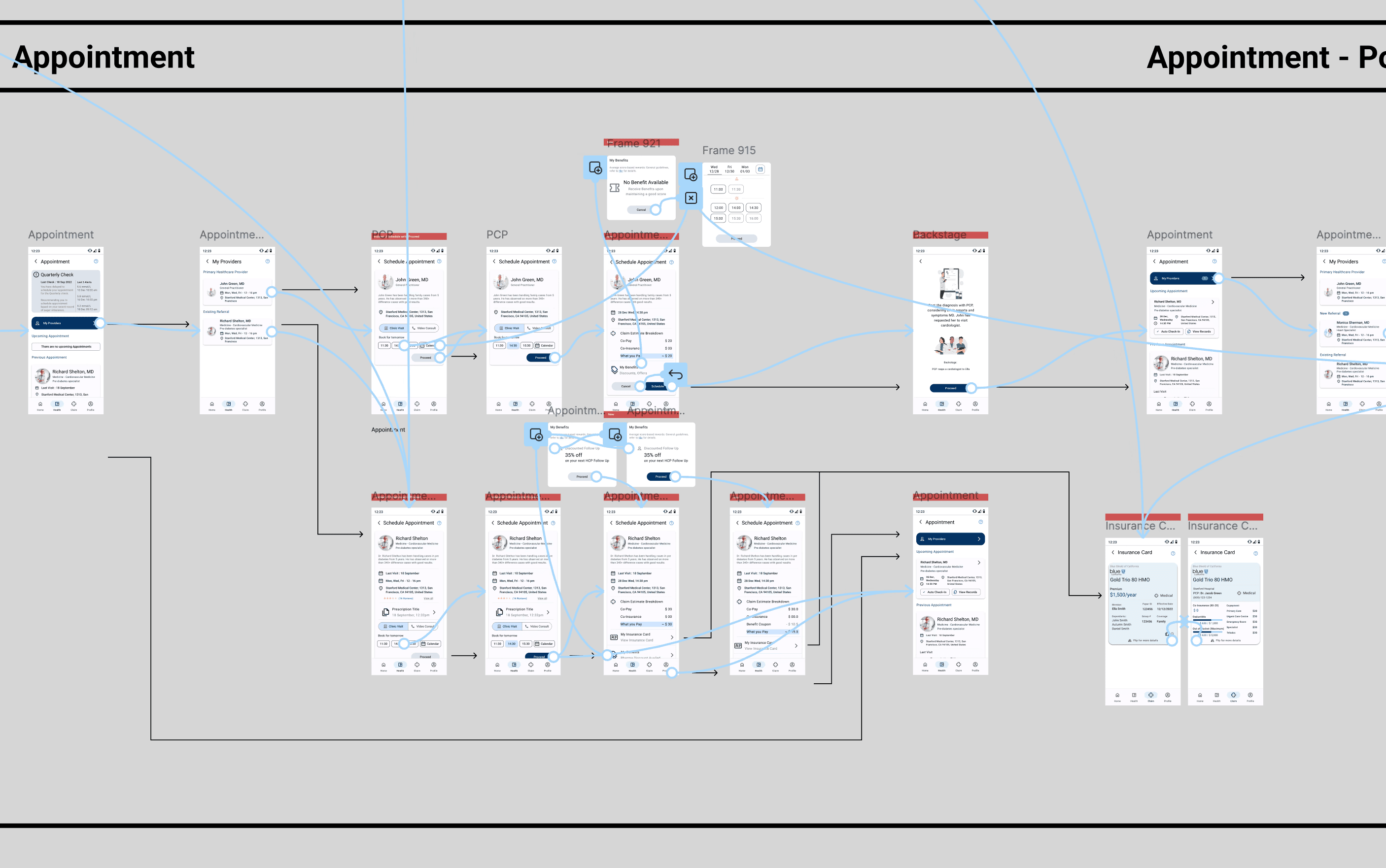Click back chevron beside My Providers title
Image resolution: width=1386 pixels, height=868 pixels.
pos(208,262)
